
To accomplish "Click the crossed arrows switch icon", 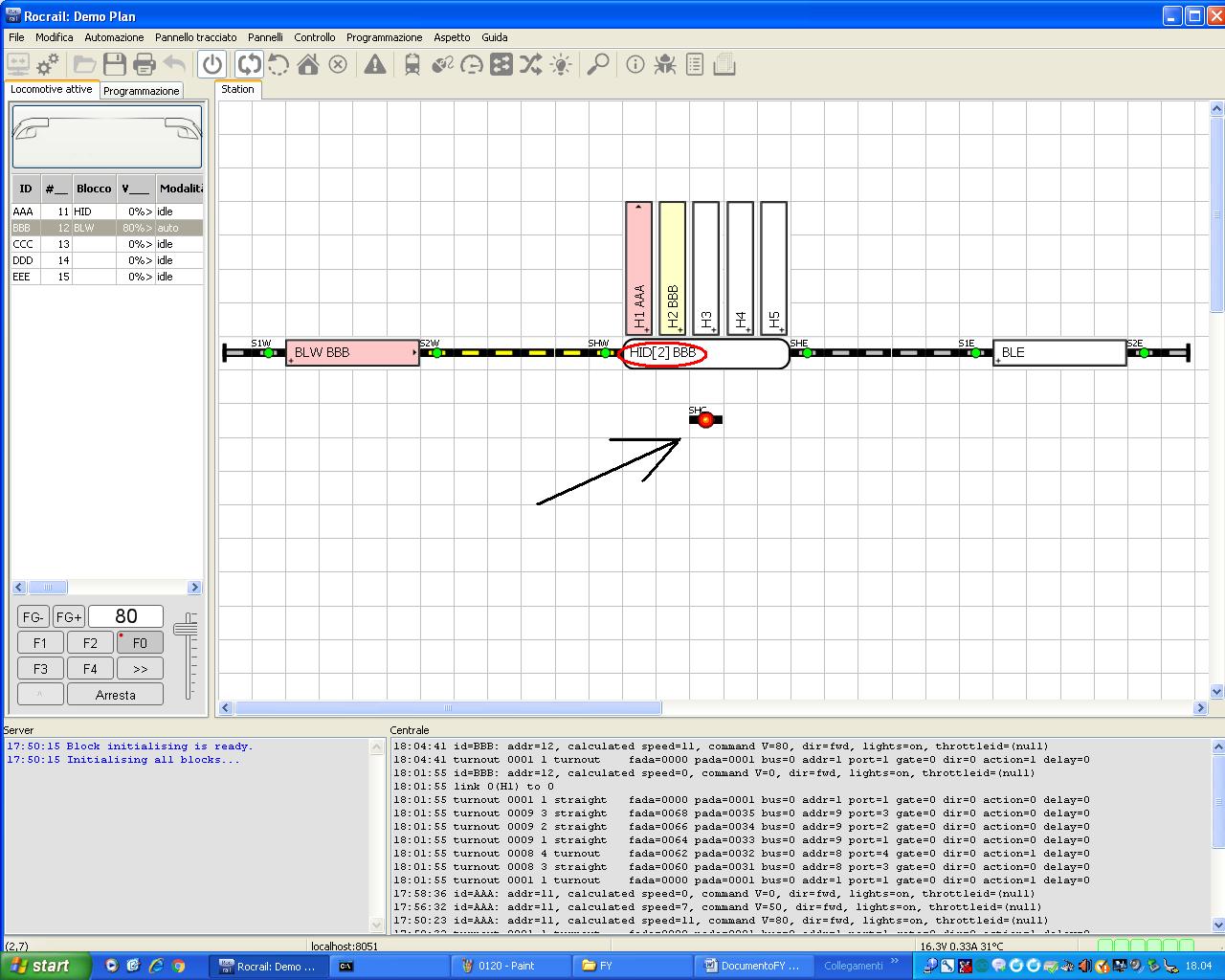I will pos(531,64).
